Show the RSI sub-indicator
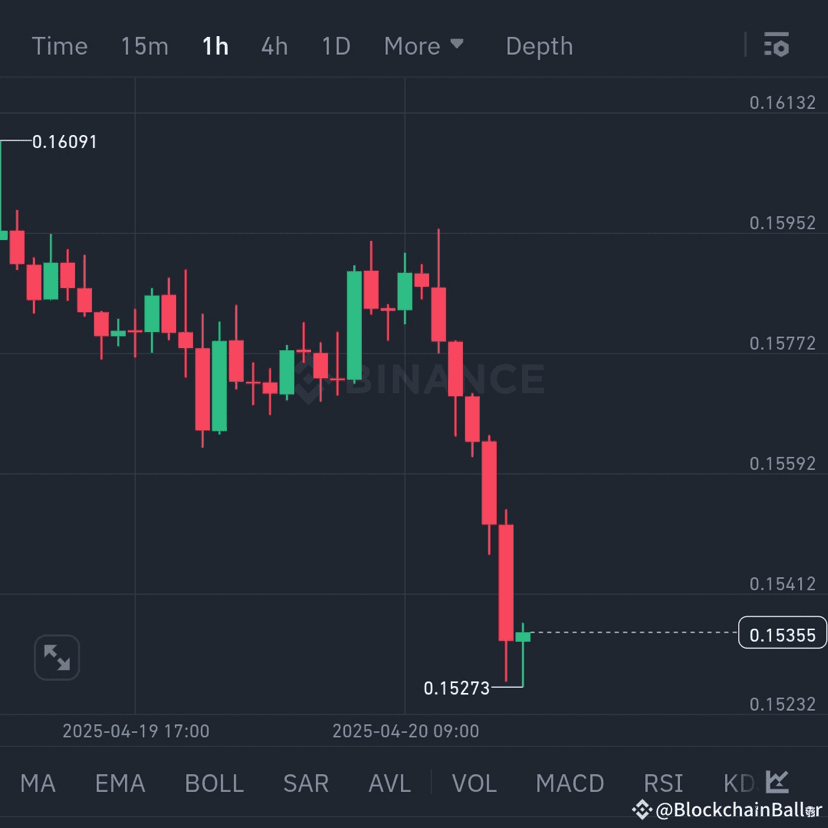 tap(663, 783)
